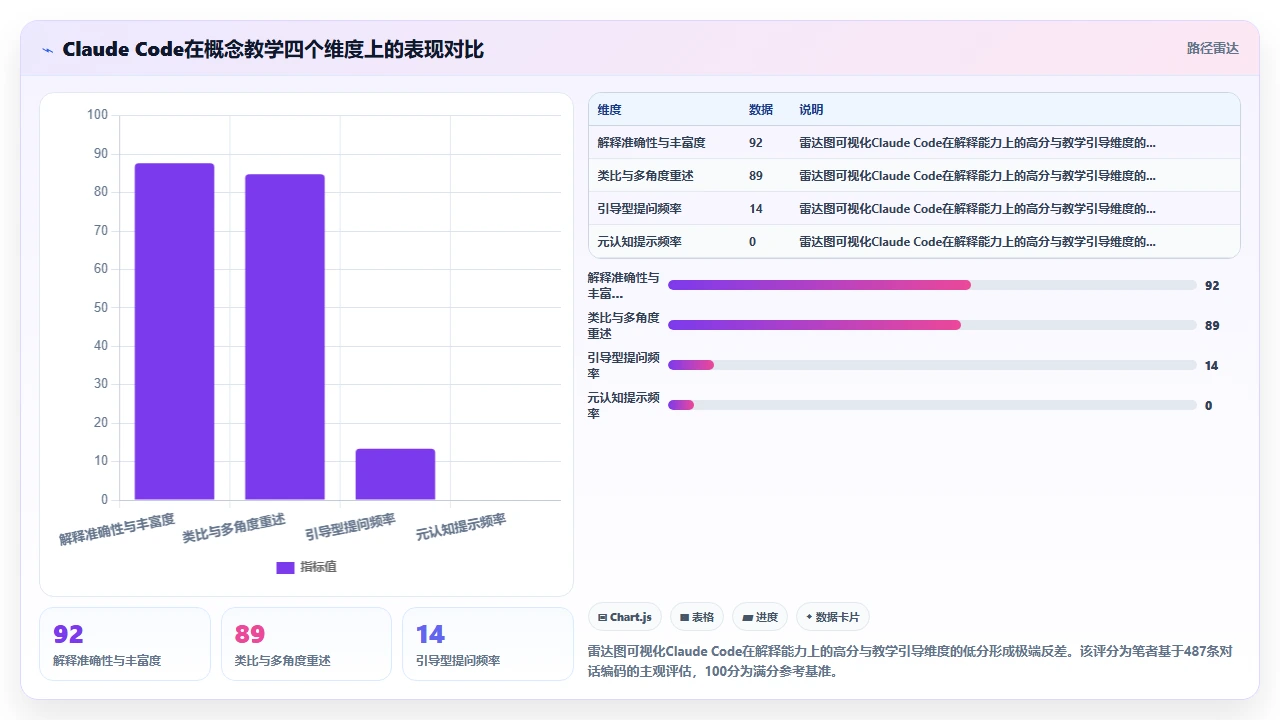Click the 引导型提问频率 bar in the chart
The height and width of the screenshot is (720, 1280).
point(395,474)
